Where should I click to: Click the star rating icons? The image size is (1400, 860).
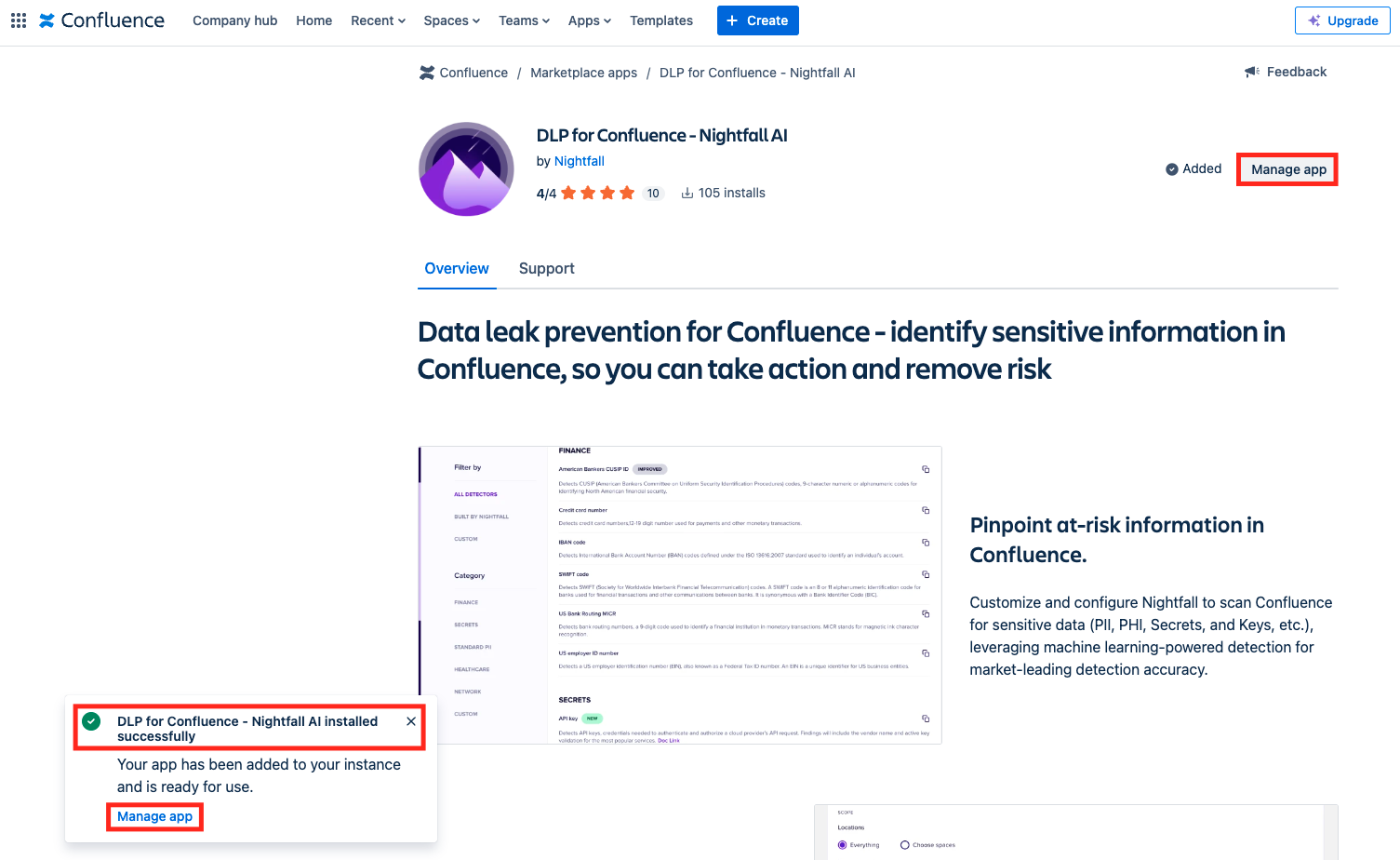pyautogui.click(x=597, y=194)
